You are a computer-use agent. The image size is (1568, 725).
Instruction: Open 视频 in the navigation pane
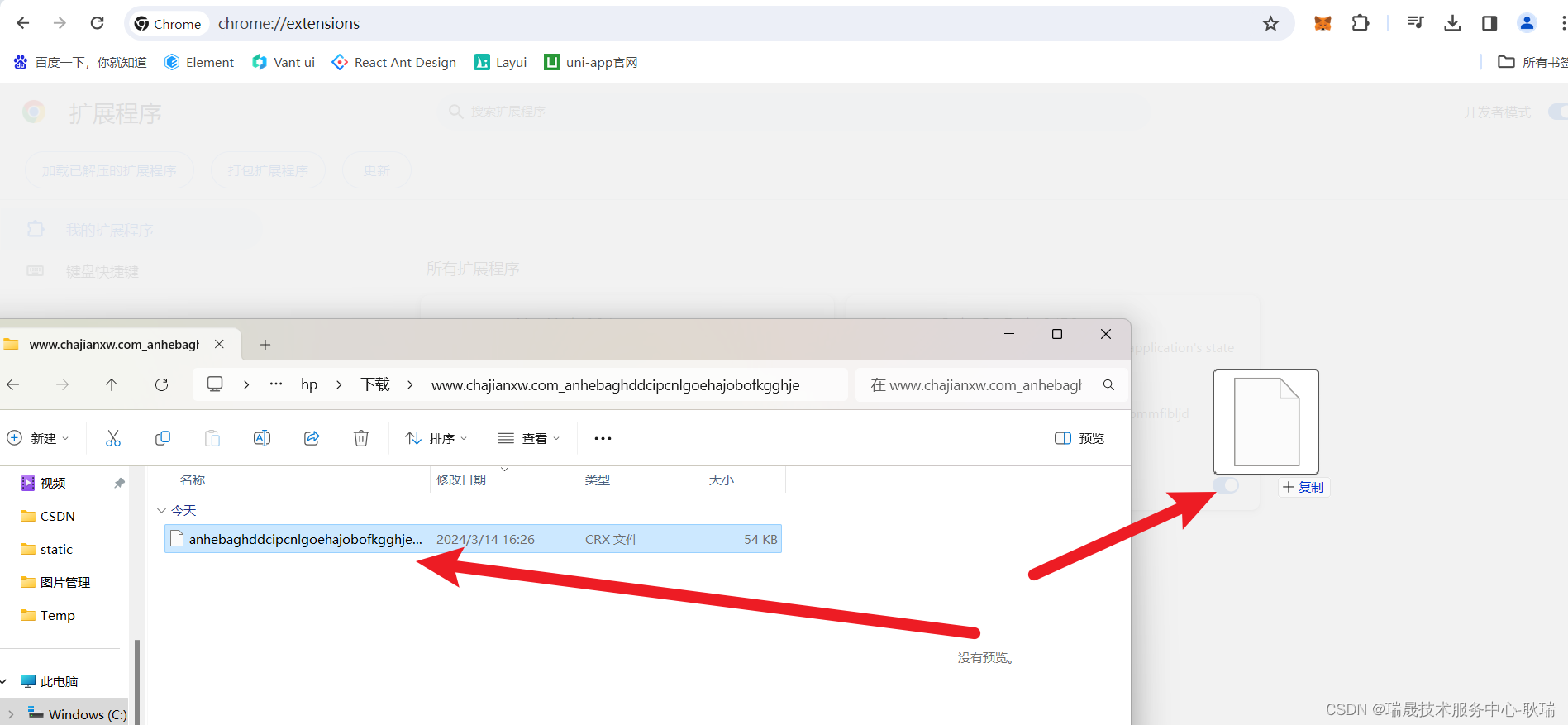53,483
